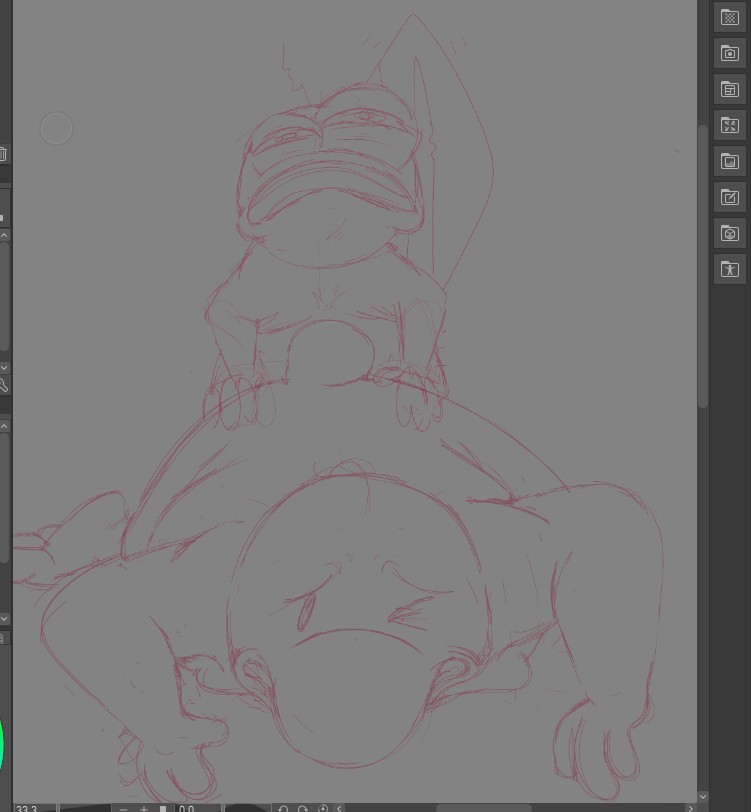Click the lowest left panel scroll-down chevron

pos(4,618)
